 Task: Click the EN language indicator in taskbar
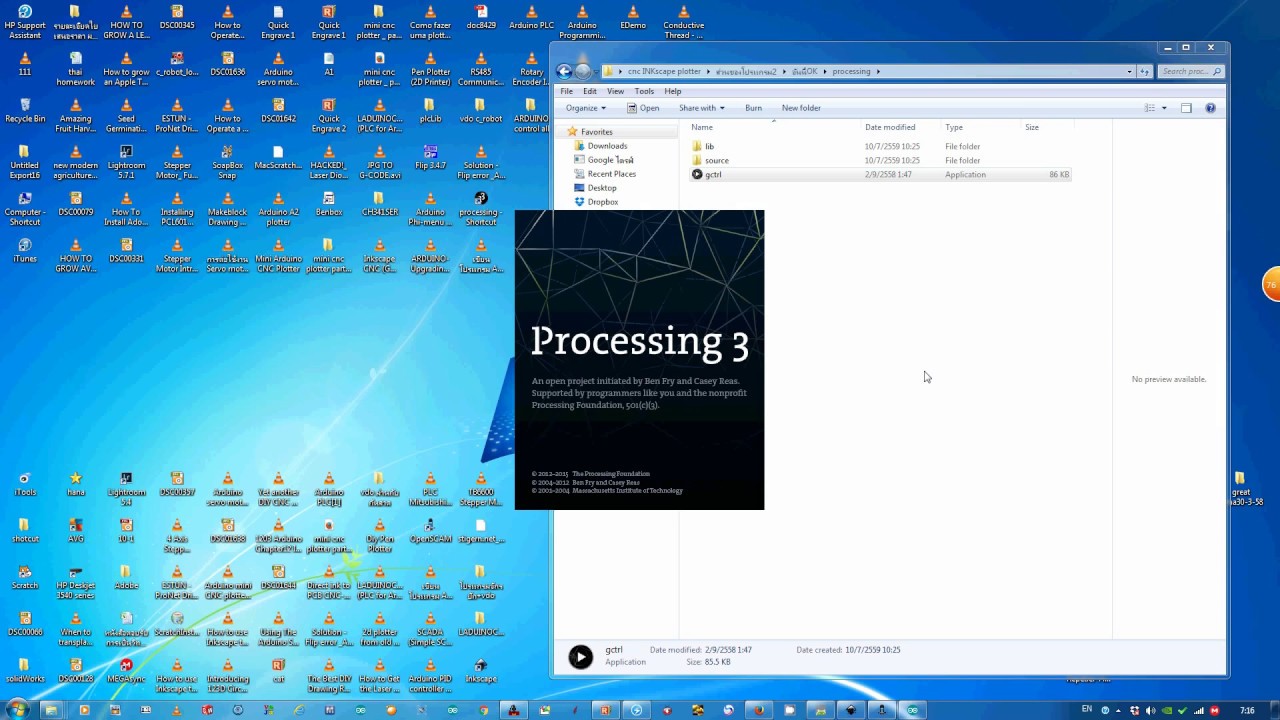pyautogui.click(x=1087, y=710)
